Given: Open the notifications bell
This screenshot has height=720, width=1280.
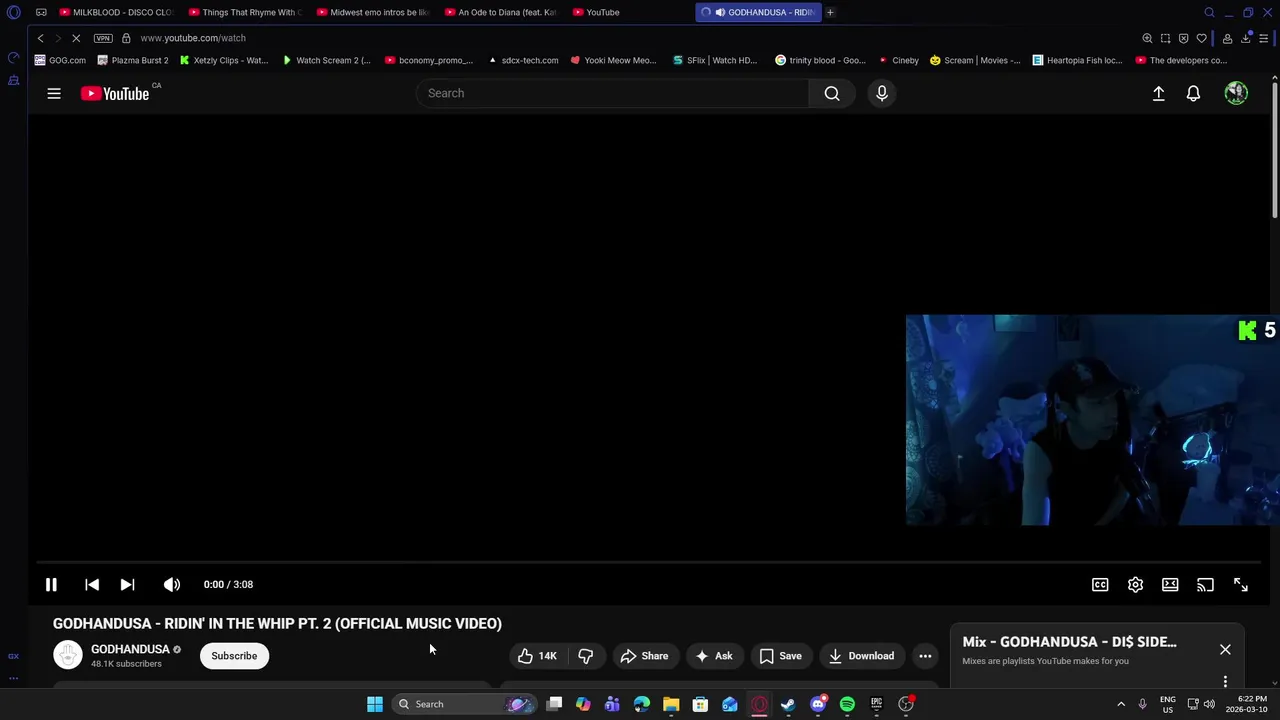Looking at the screenshot, I should click(1193, 93).
